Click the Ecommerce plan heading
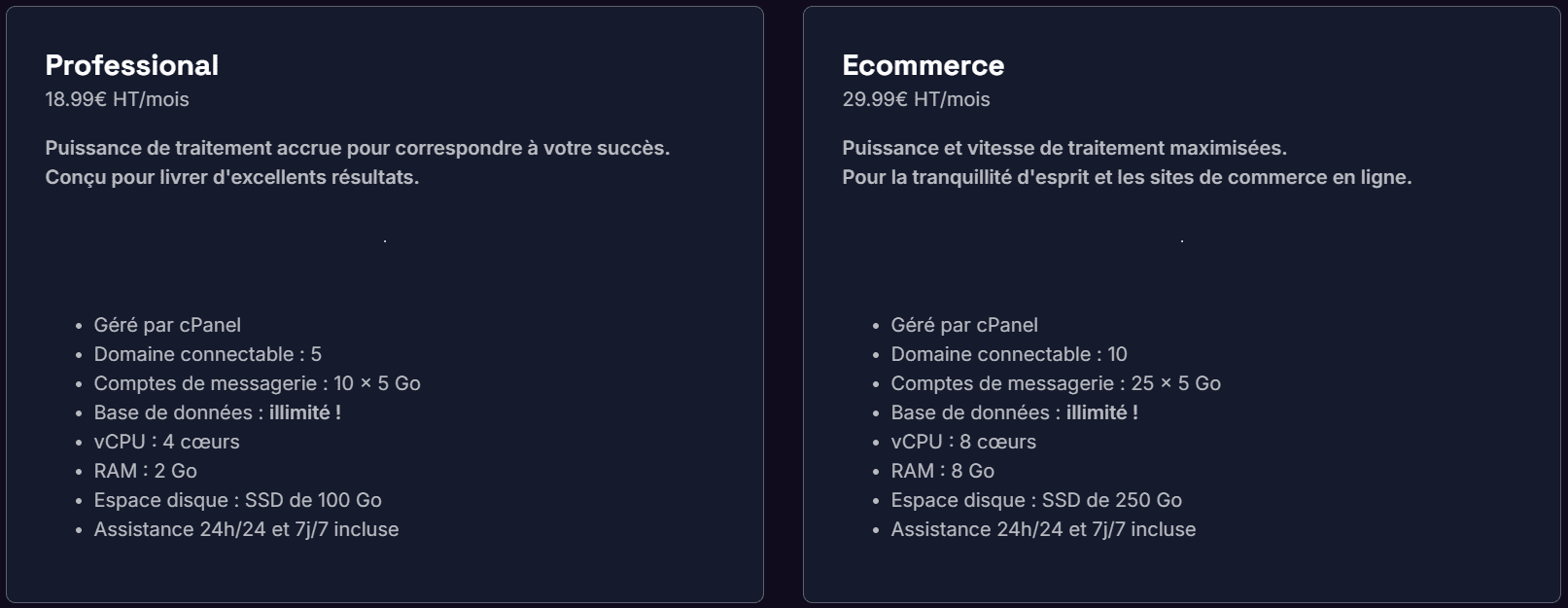This screenshot has height=608, width=1568. click(x=923, y=65)
